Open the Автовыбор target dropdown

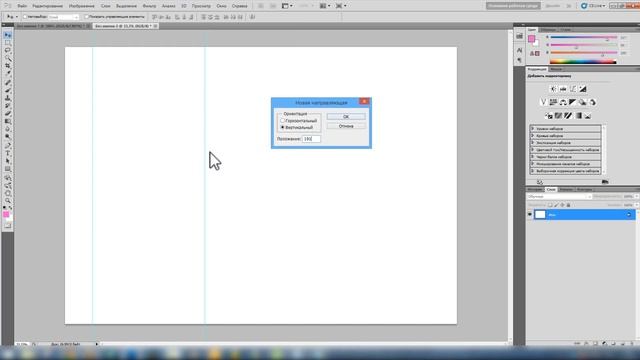point(63,17)
